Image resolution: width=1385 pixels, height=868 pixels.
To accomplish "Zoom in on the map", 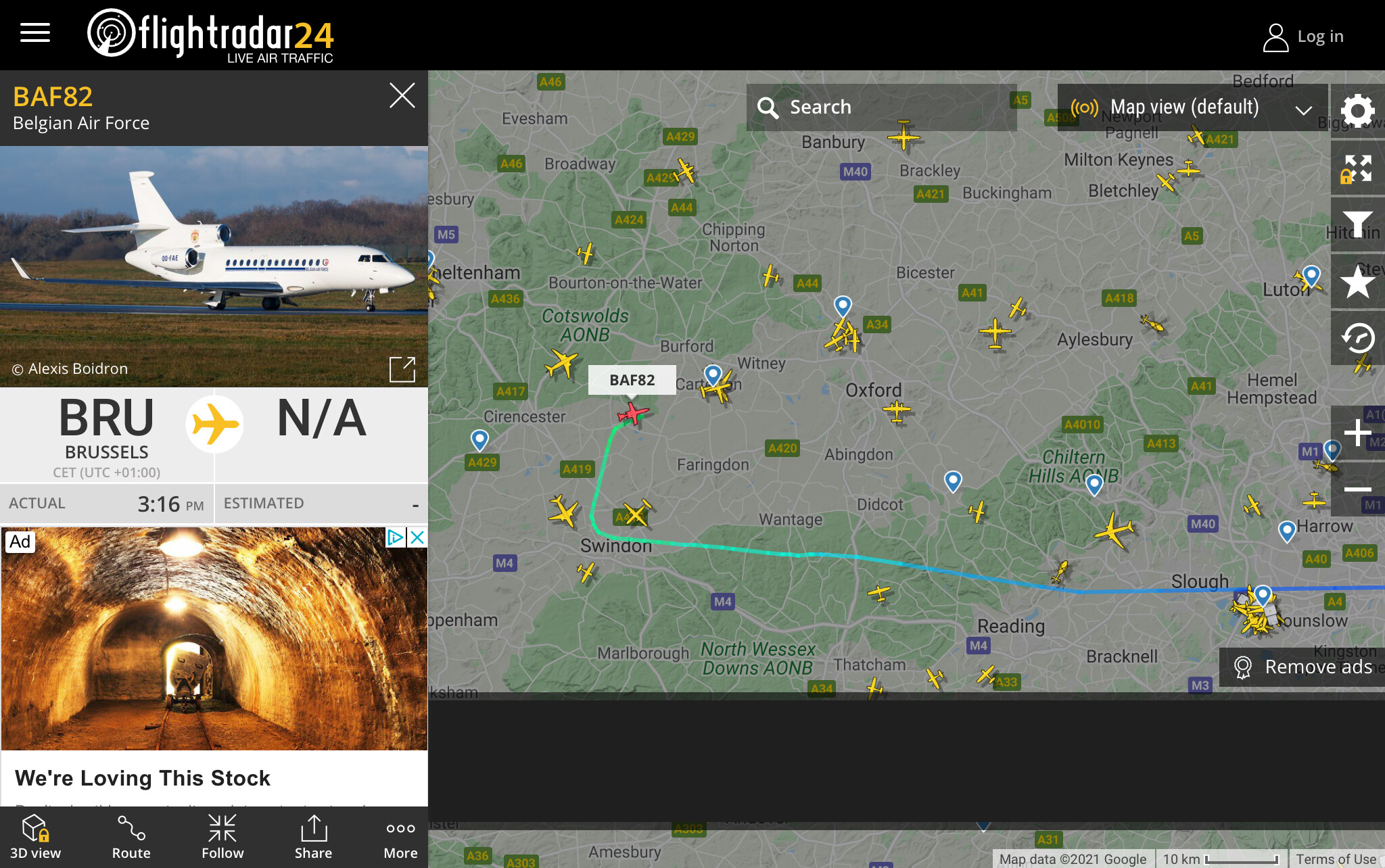I will [x=1357, y=433].
